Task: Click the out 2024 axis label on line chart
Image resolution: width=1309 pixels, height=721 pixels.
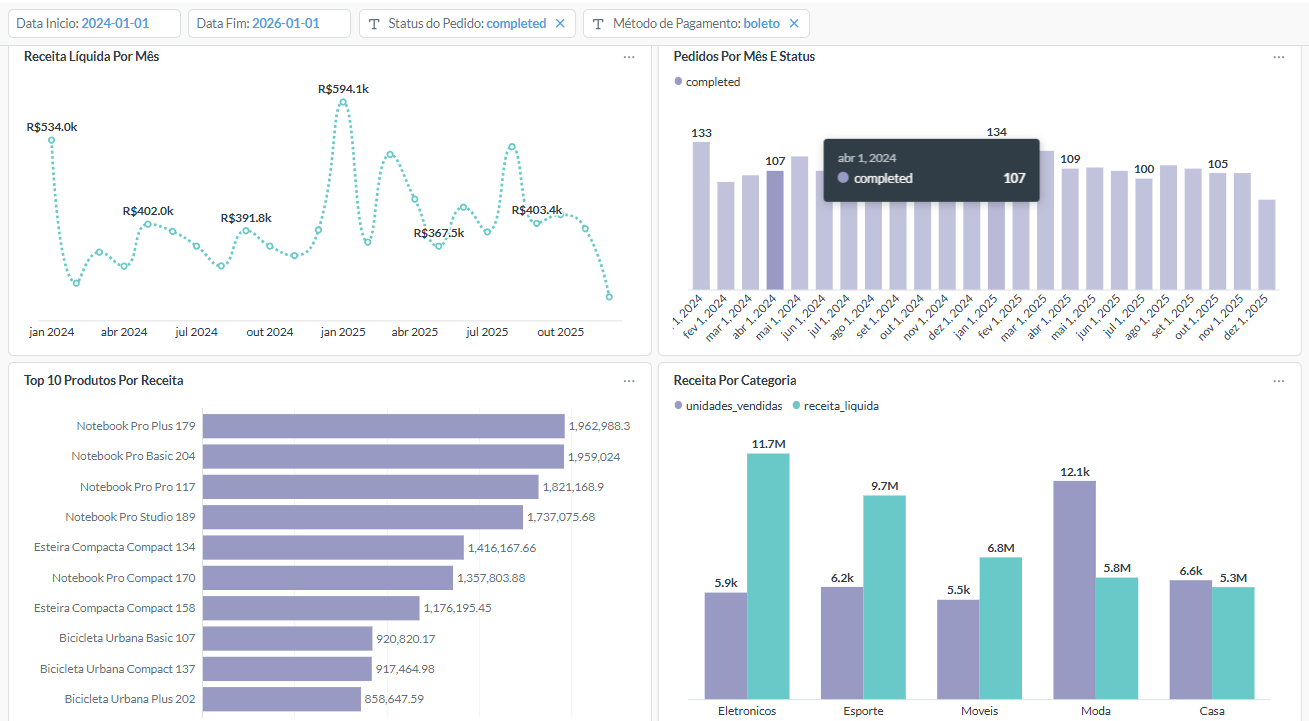Action: (270, 332)
